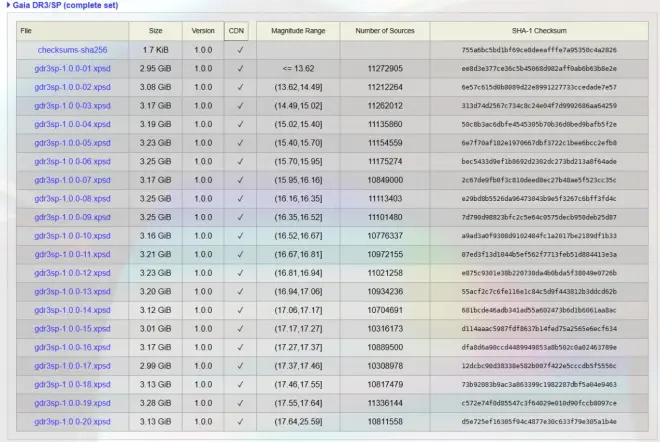Click the CDN checkmark in checksums-sha256 row
This screenshot has width=660, height=442.
tap(240, 50)
